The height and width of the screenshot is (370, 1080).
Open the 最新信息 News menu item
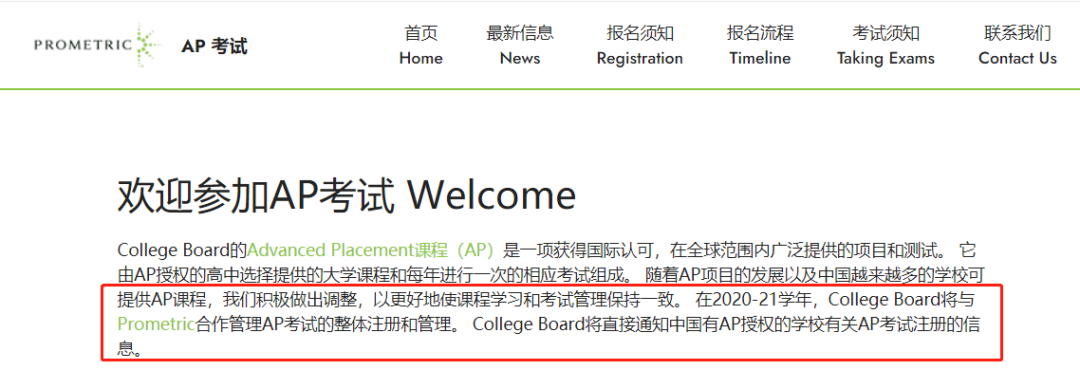pyautogui.click(x=520, y=45)
